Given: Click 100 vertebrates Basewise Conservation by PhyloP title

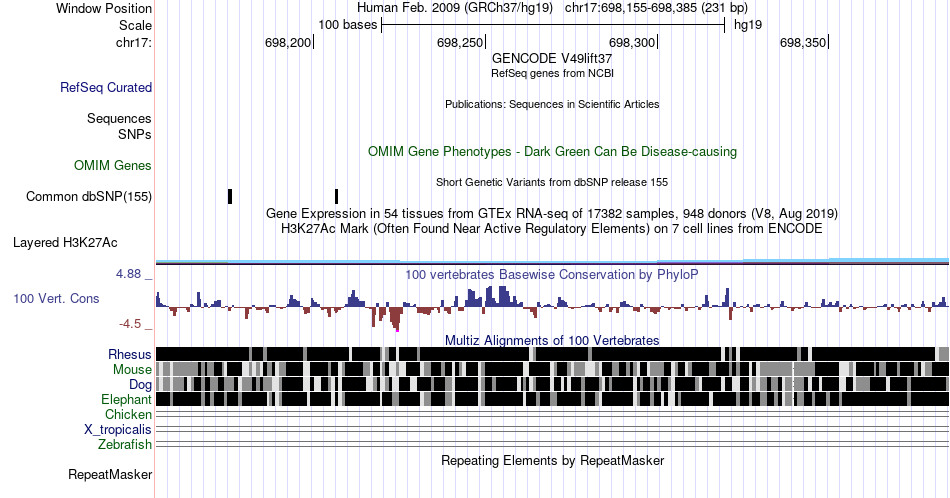Looking at the screenshot, I should click(552, 274).
